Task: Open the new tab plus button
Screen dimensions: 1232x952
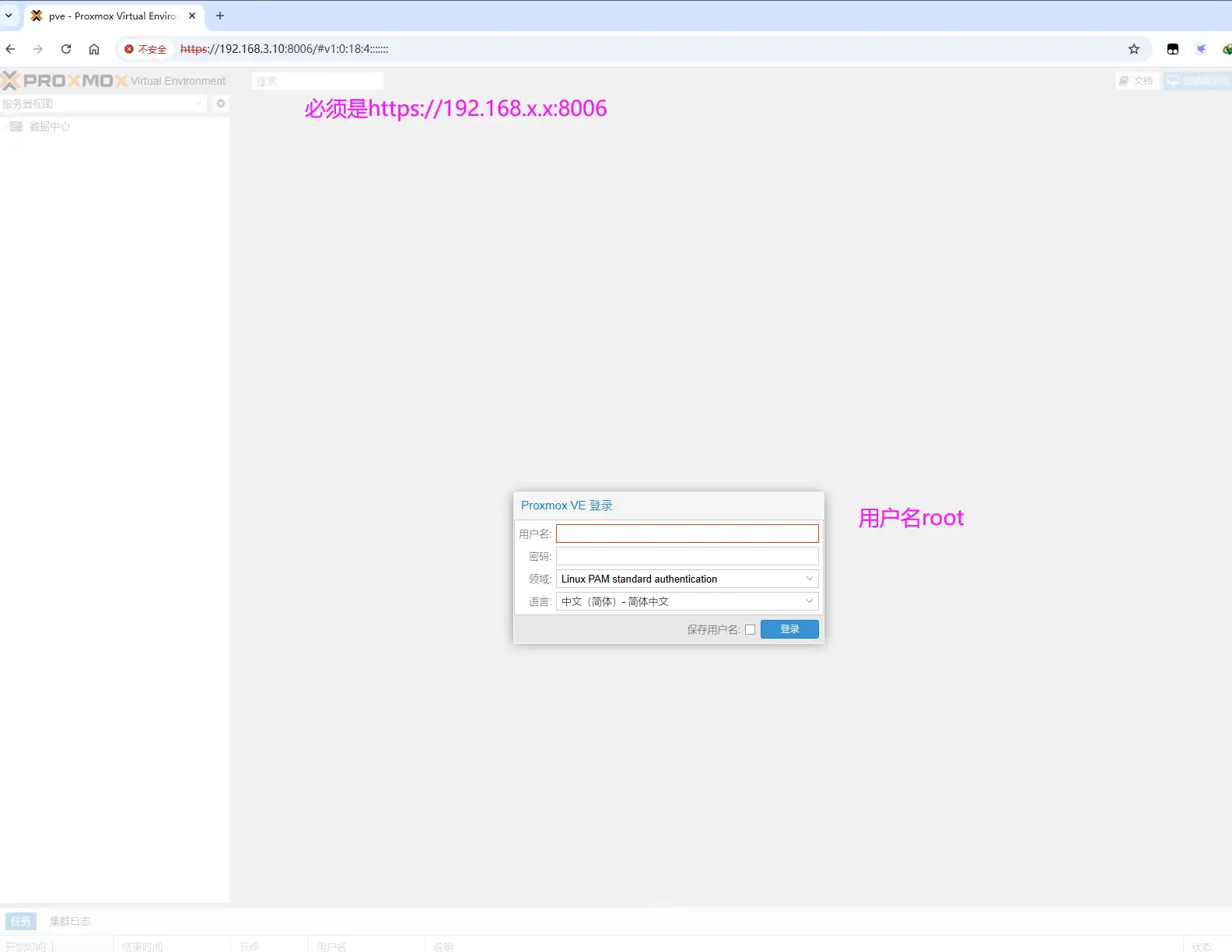Action: click(220, 16)
